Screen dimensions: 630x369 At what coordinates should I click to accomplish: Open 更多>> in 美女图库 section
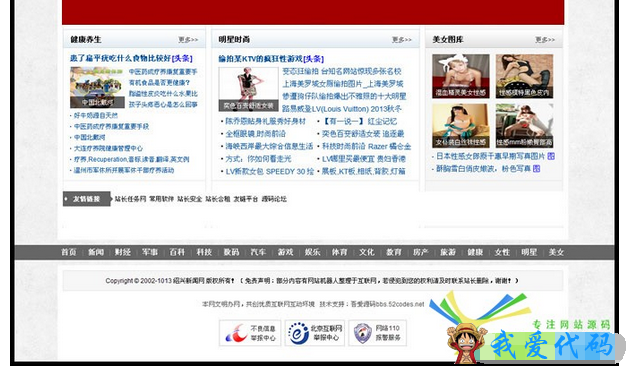pyautogui.click(x=545, y=40)
